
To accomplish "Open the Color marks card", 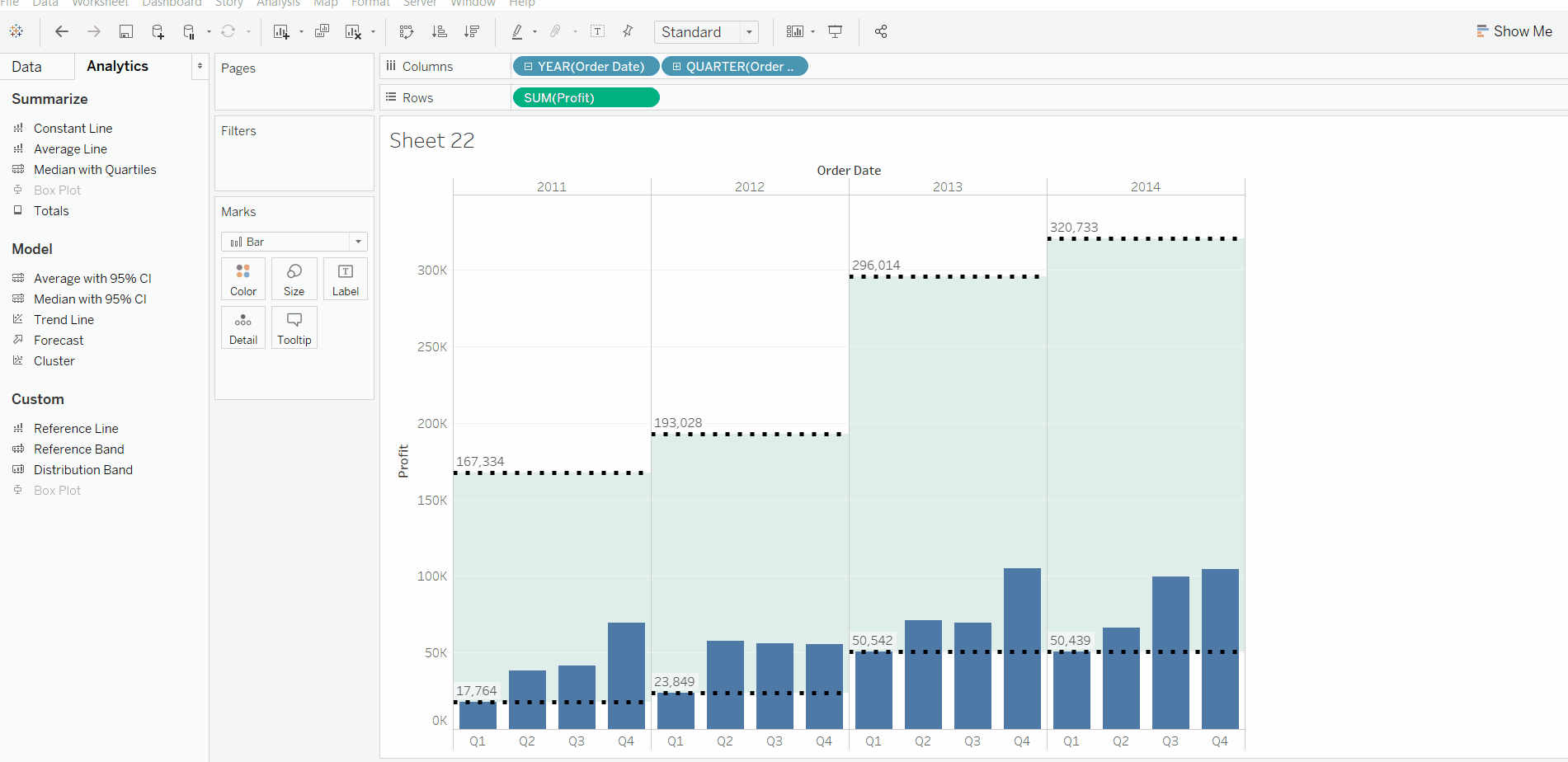I will pyautogui.click(x=243, y=279).
